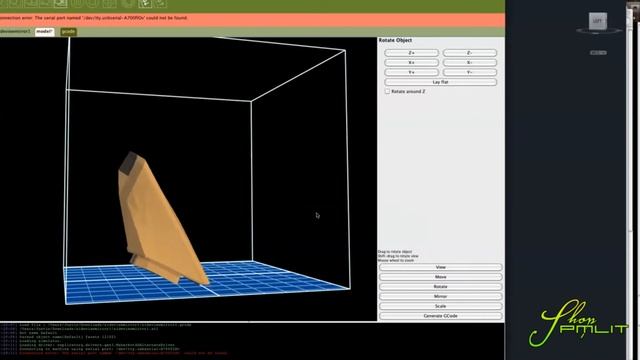Click the Y- rotation button
The image size is (640, 360).
(470, 73)
